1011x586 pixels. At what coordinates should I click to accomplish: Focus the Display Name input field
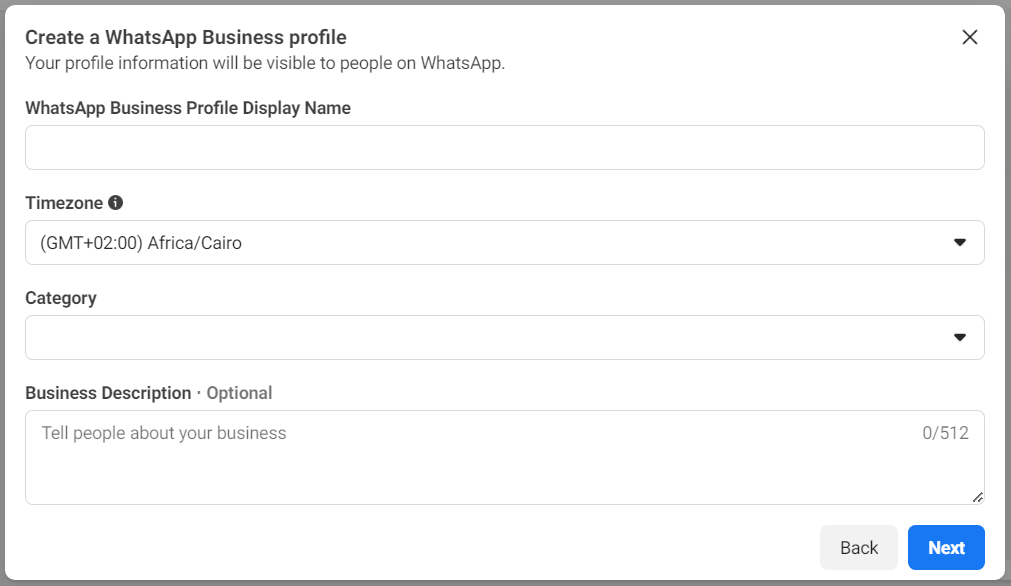pyautogui.click(x=505, y=148)
